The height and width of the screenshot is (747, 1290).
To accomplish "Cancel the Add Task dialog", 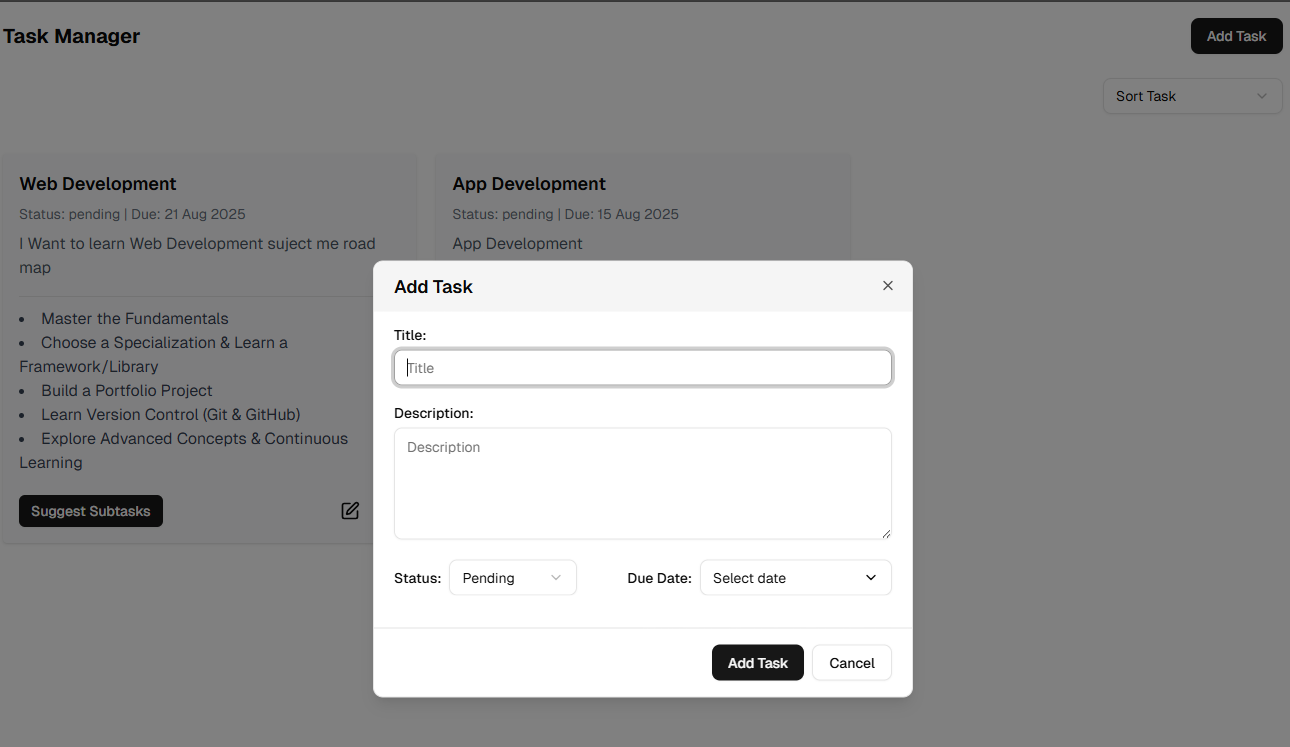I will pyautogui.click(x=851, y=663).
